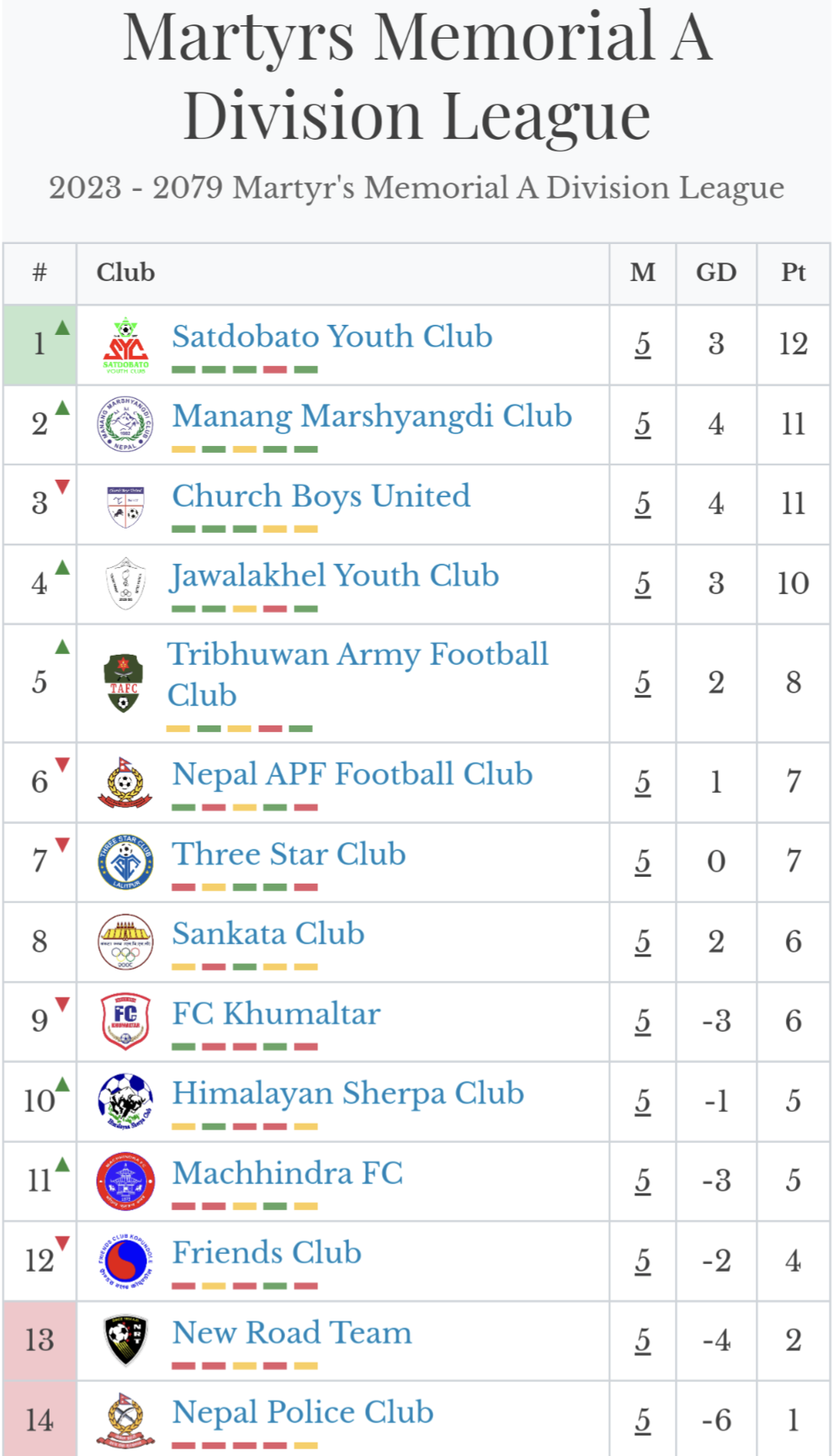The image size is (833, 1456).
Task: Click the Three Star Club emblem
Action: point(125,862)
